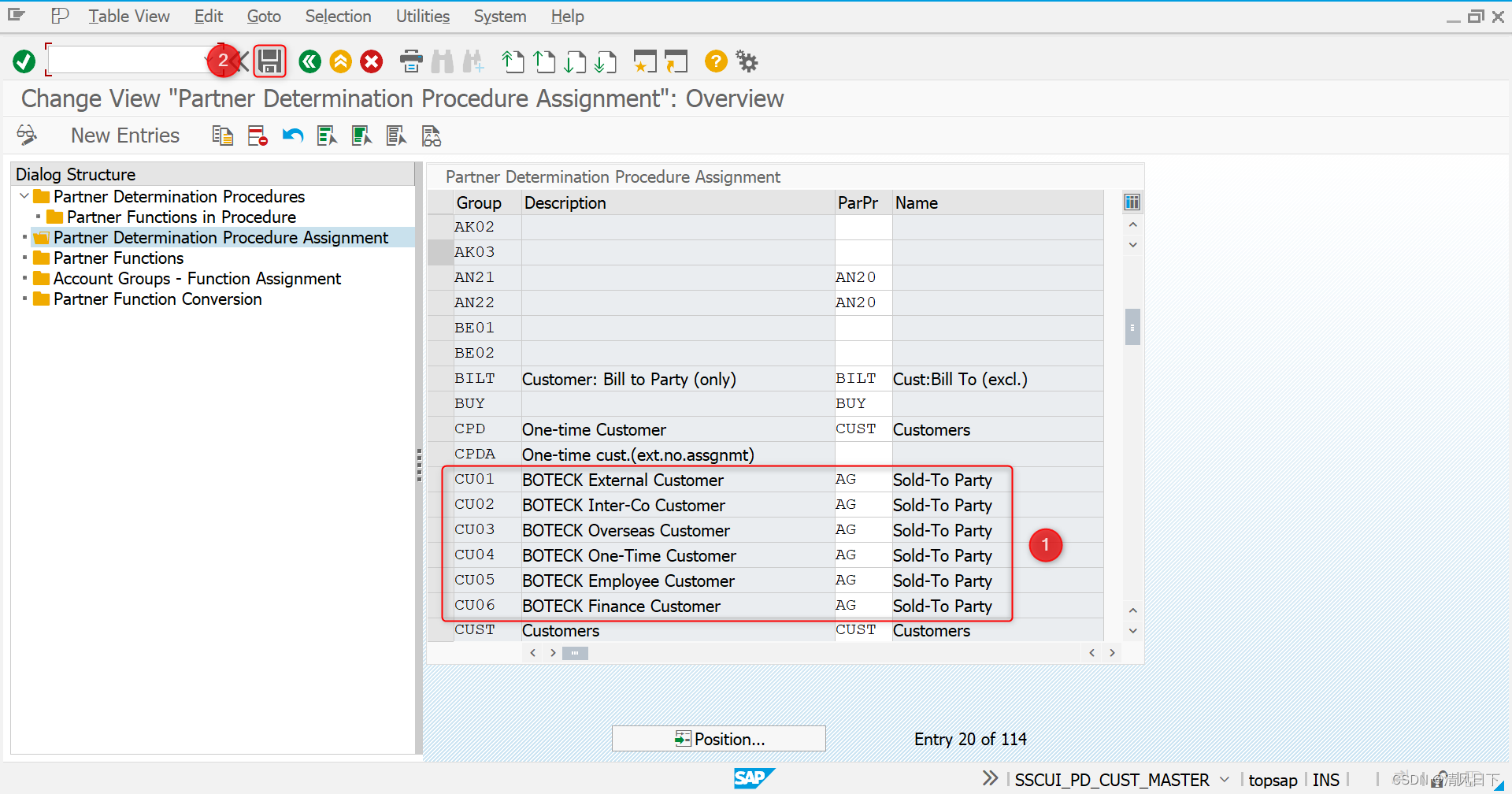This screenshot has width=1512, height=794.
Task: Open the System menu
Action: (x=499, y=16)
